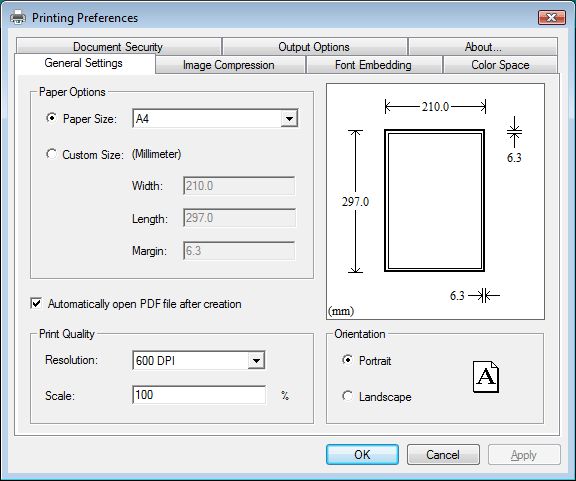
Task: Click the paper dimension preview diagram
Action: pyautogui.click(x=435, y=201)
